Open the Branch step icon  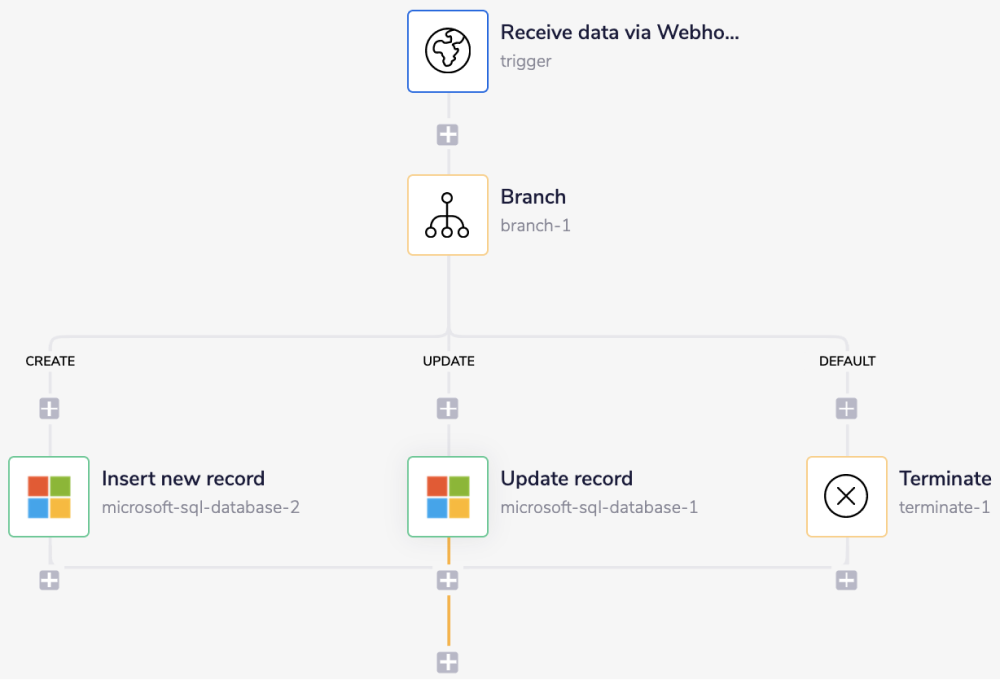click(x=447, y=214)
